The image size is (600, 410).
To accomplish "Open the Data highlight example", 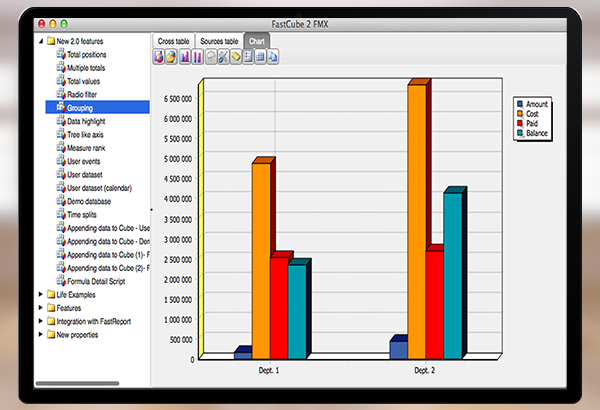I will point(88,121).
